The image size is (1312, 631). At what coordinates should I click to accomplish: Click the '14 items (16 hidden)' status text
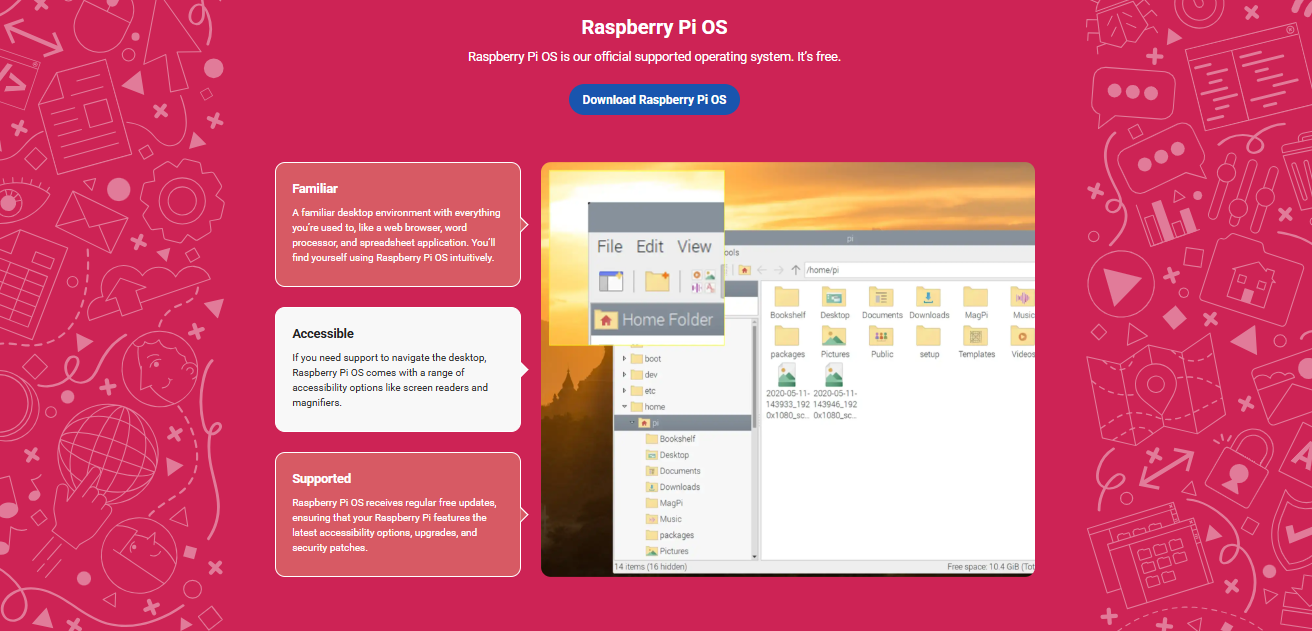(x=650, y=567)
